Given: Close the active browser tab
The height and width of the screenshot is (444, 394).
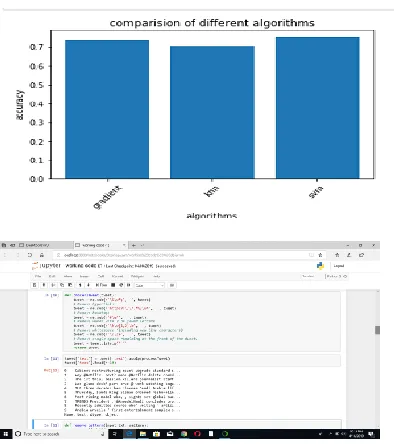Looking at the screenshot, I should (124, 245).
